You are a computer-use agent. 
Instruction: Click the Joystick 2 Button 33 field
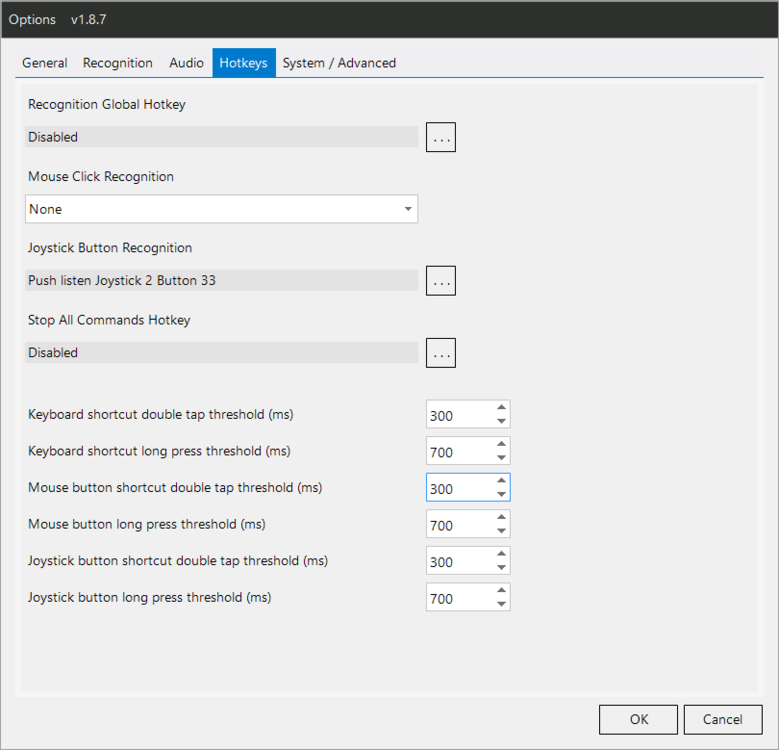coord(222,281)
